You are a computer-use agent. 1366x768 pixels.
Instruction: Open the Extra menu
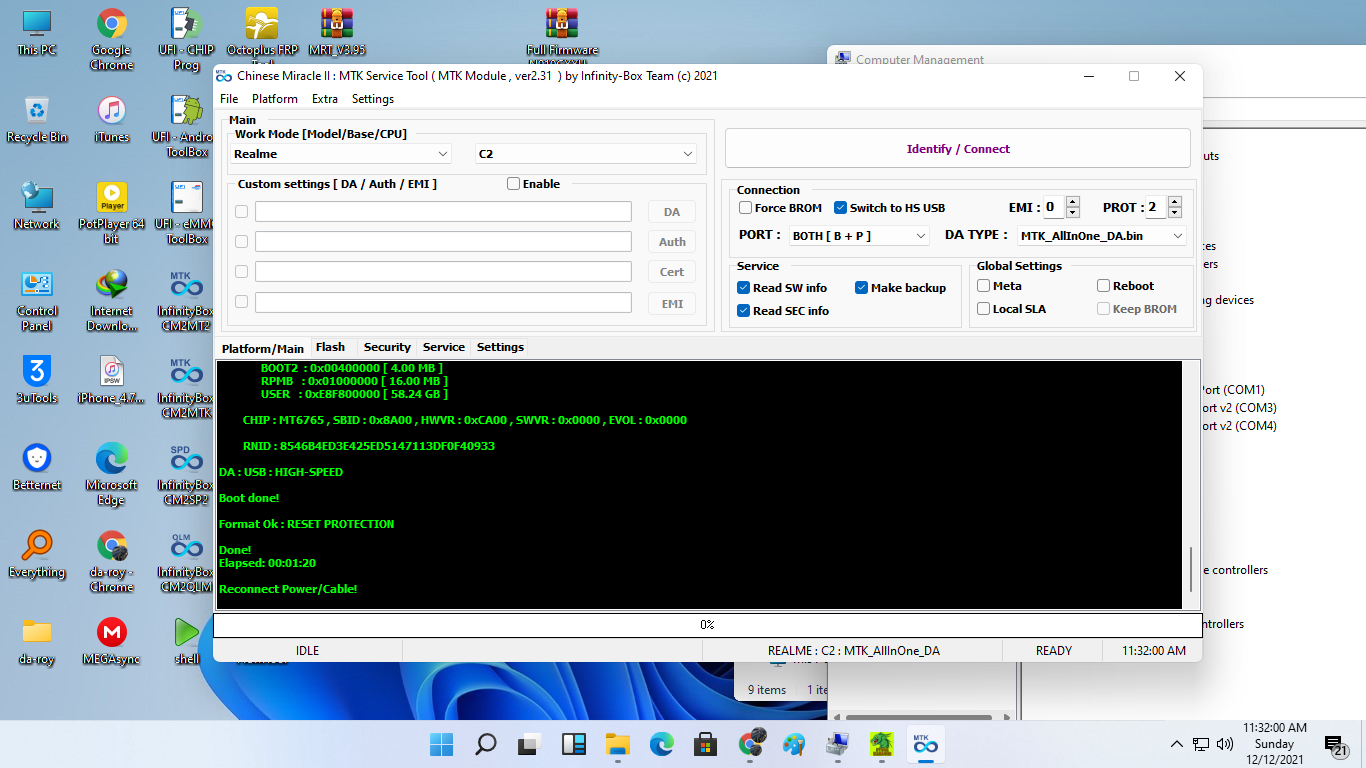click(325, 99)
